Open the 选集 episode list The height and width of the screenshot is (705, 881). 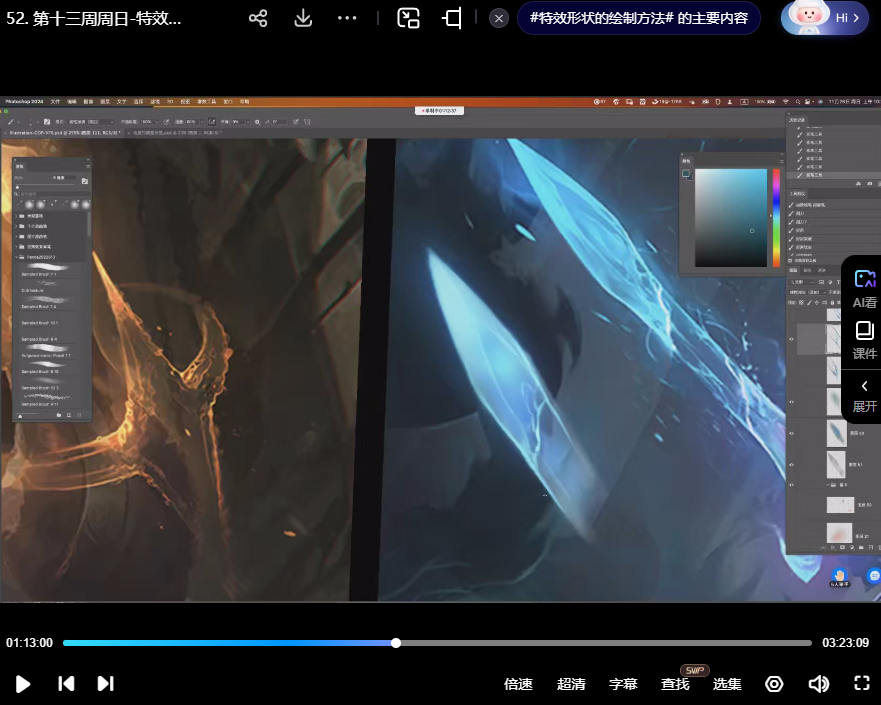coord(727,684)
